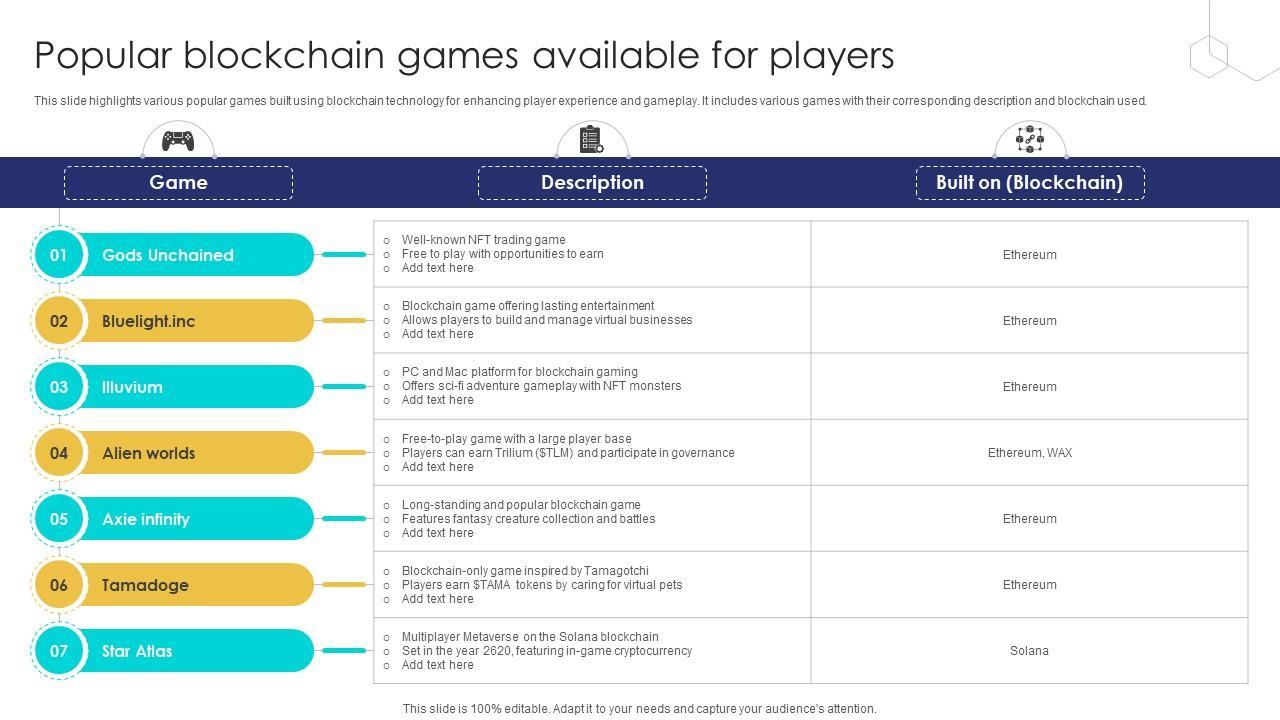Select the 02 number circle
Image resolution: width=1280 pixels, height=720 pixels.
coord(59,321)
